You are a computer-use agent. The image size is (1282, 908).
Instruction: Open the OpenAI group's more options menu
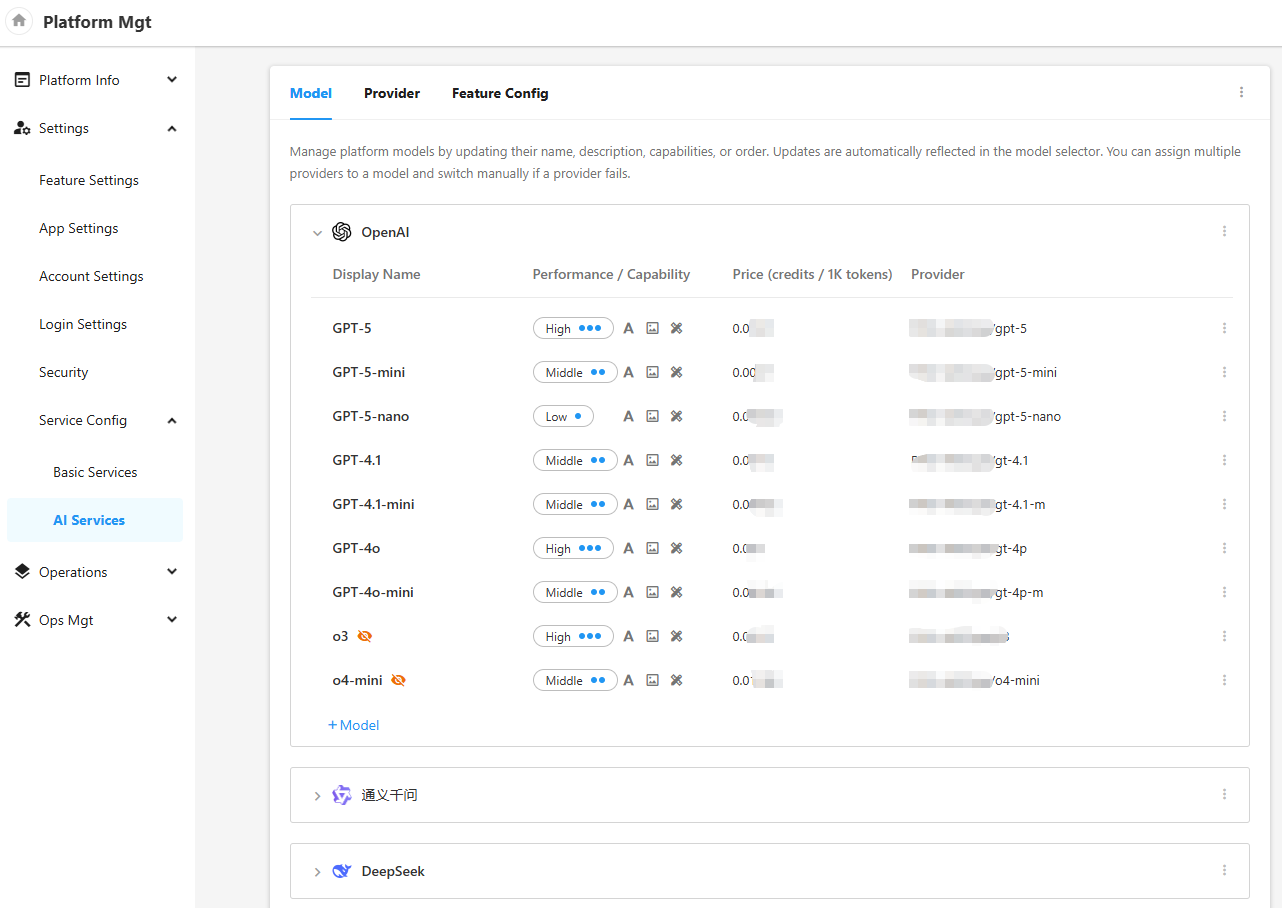tap(1224, 232)
